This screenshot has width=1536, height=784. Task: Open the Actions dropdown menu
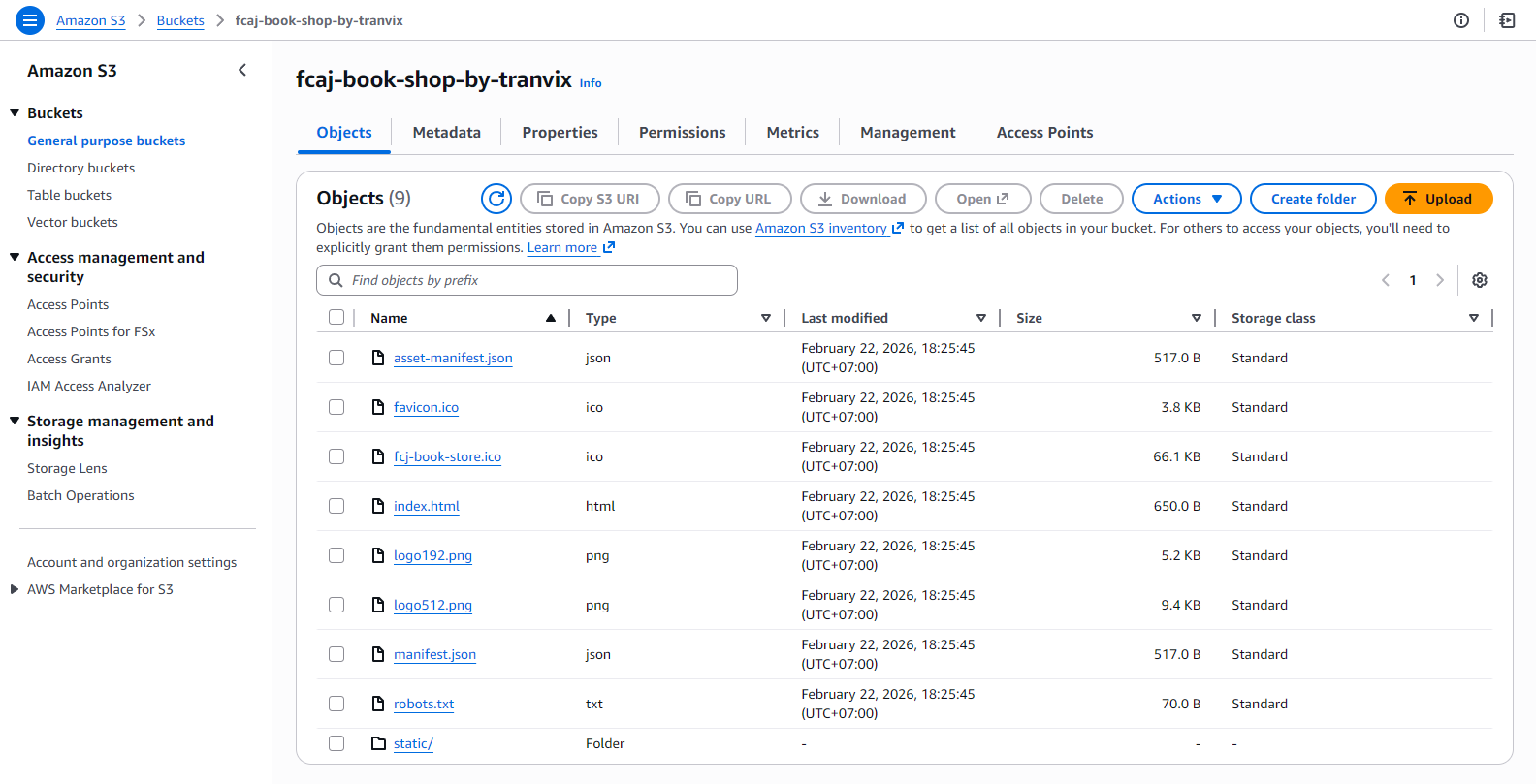pos(1187,199)
